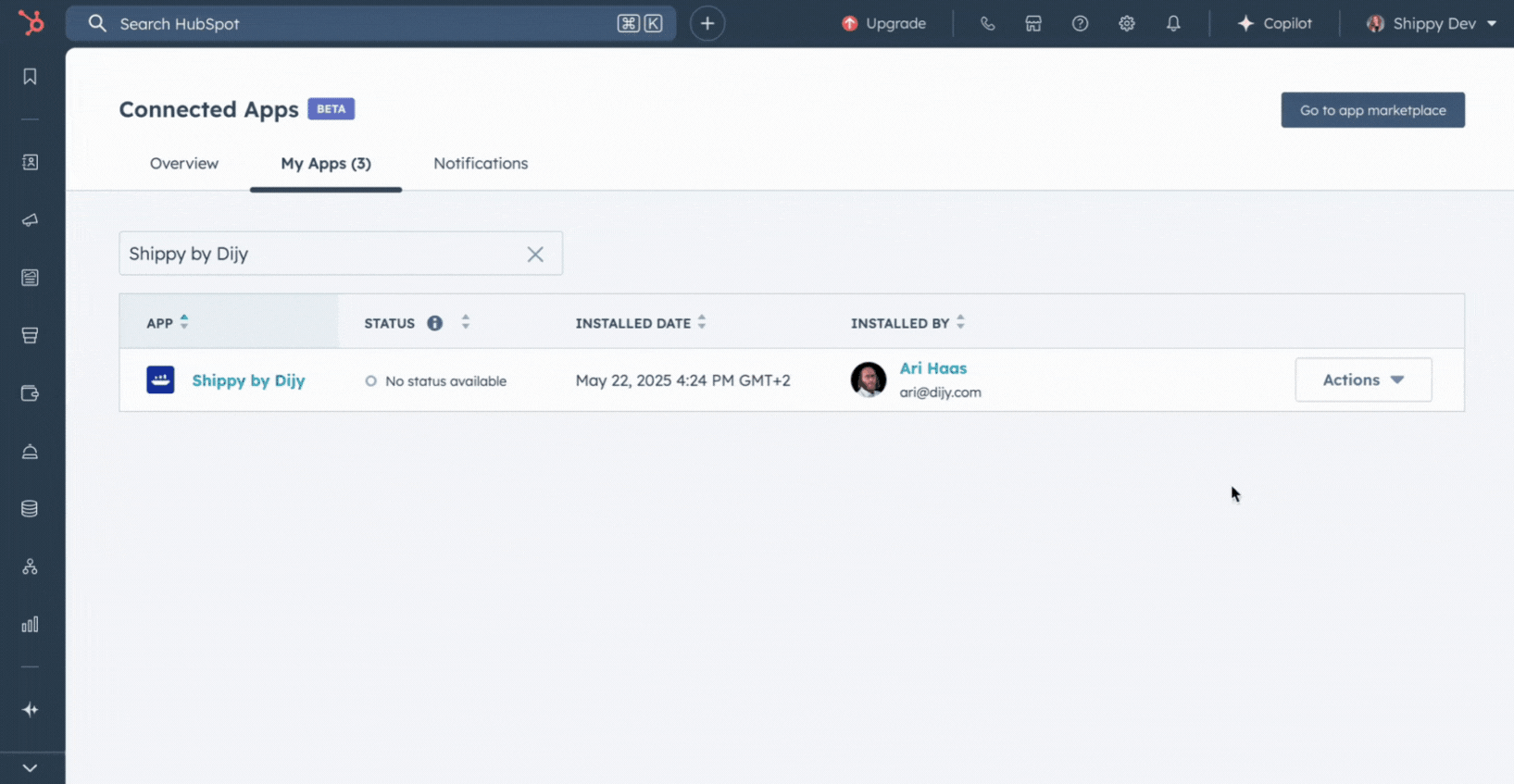This screenshot has width=1514, height=784.
Task: Click the plus quick-create button
Action: click(707, 23)
